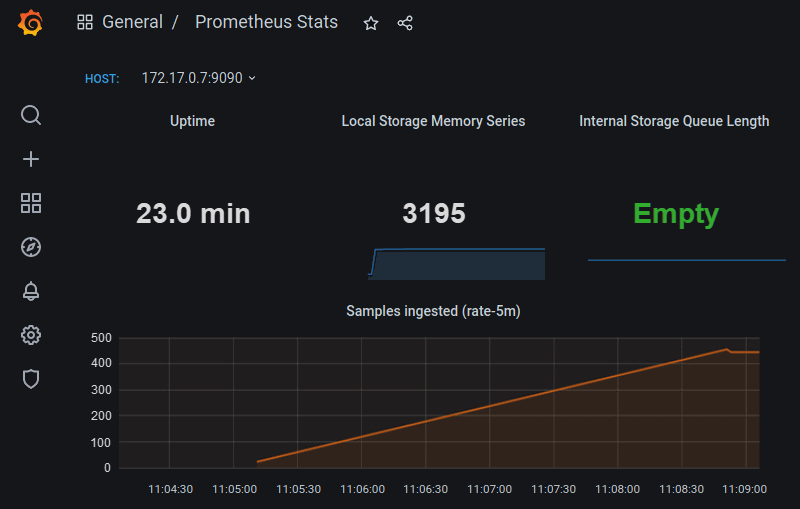The height and width of the screenshot is (509, 800).
Task: Click the 11:07:00 time axis label
Action: (490, 489)
